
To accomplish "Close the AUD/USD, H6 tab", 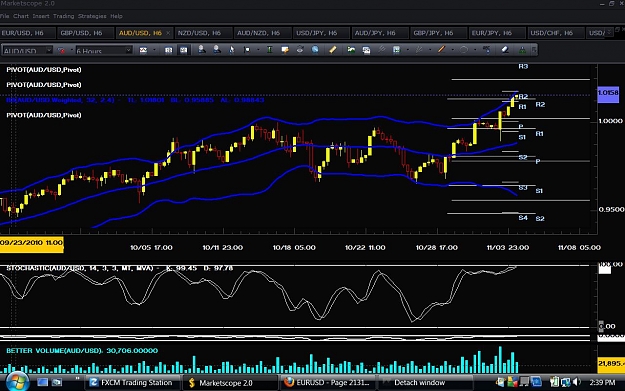I will click(x=168, y=33).
